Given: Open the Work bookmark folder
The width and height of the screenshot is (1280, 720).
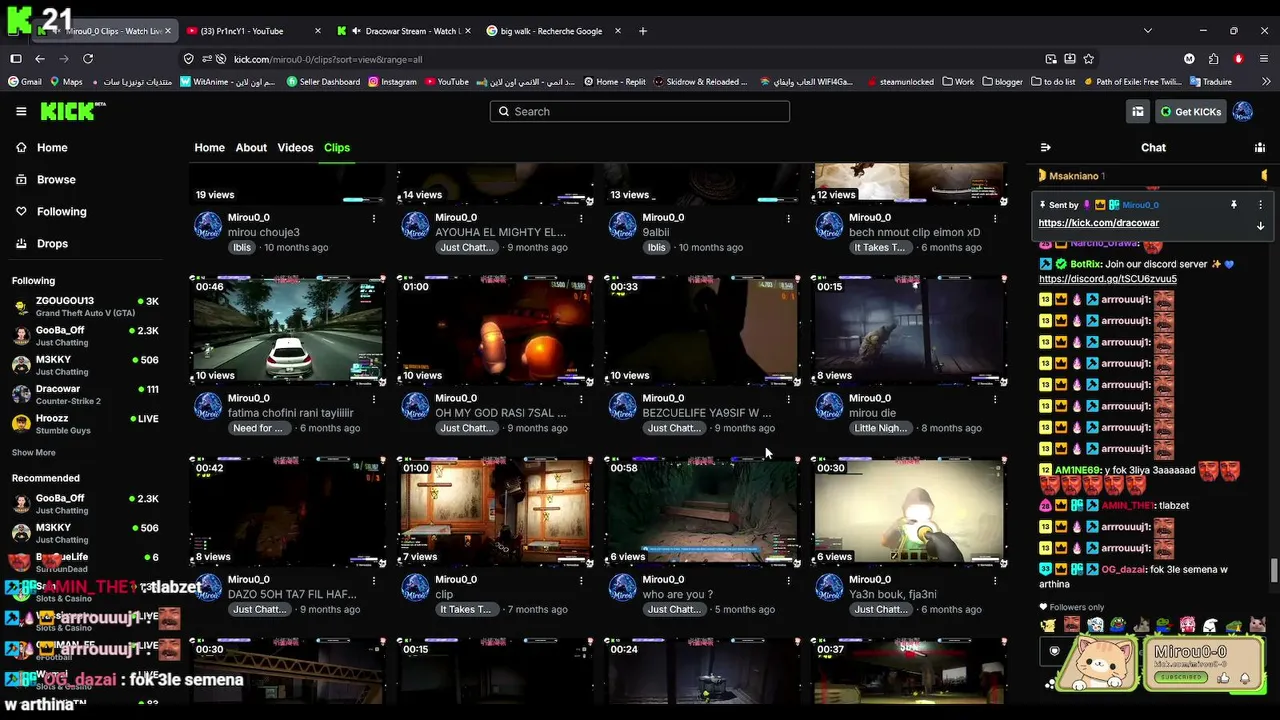Looking at the screenshot, I should [958, 82].
